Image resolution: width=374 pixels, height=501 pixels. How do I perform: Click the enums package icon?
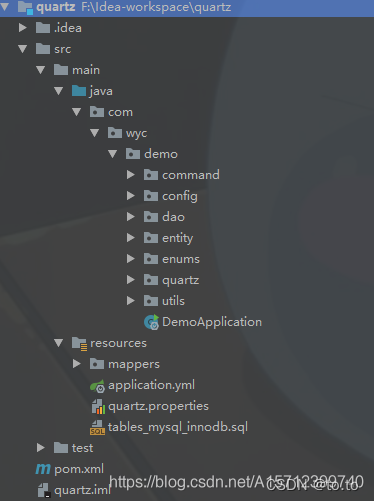pos(151,259)
